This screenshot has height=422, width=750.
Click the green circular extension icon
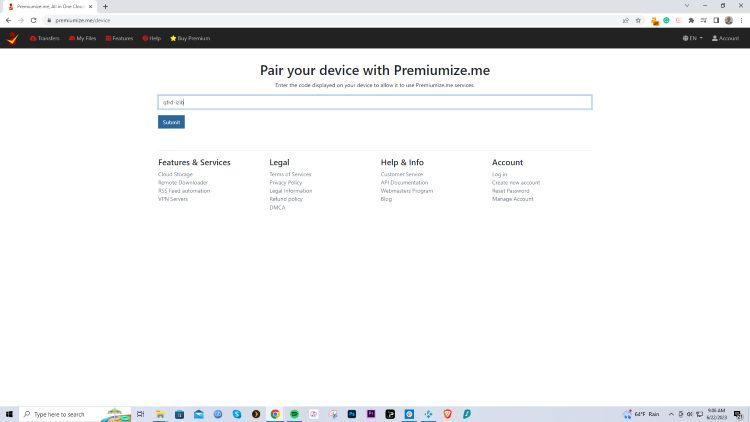666,20
